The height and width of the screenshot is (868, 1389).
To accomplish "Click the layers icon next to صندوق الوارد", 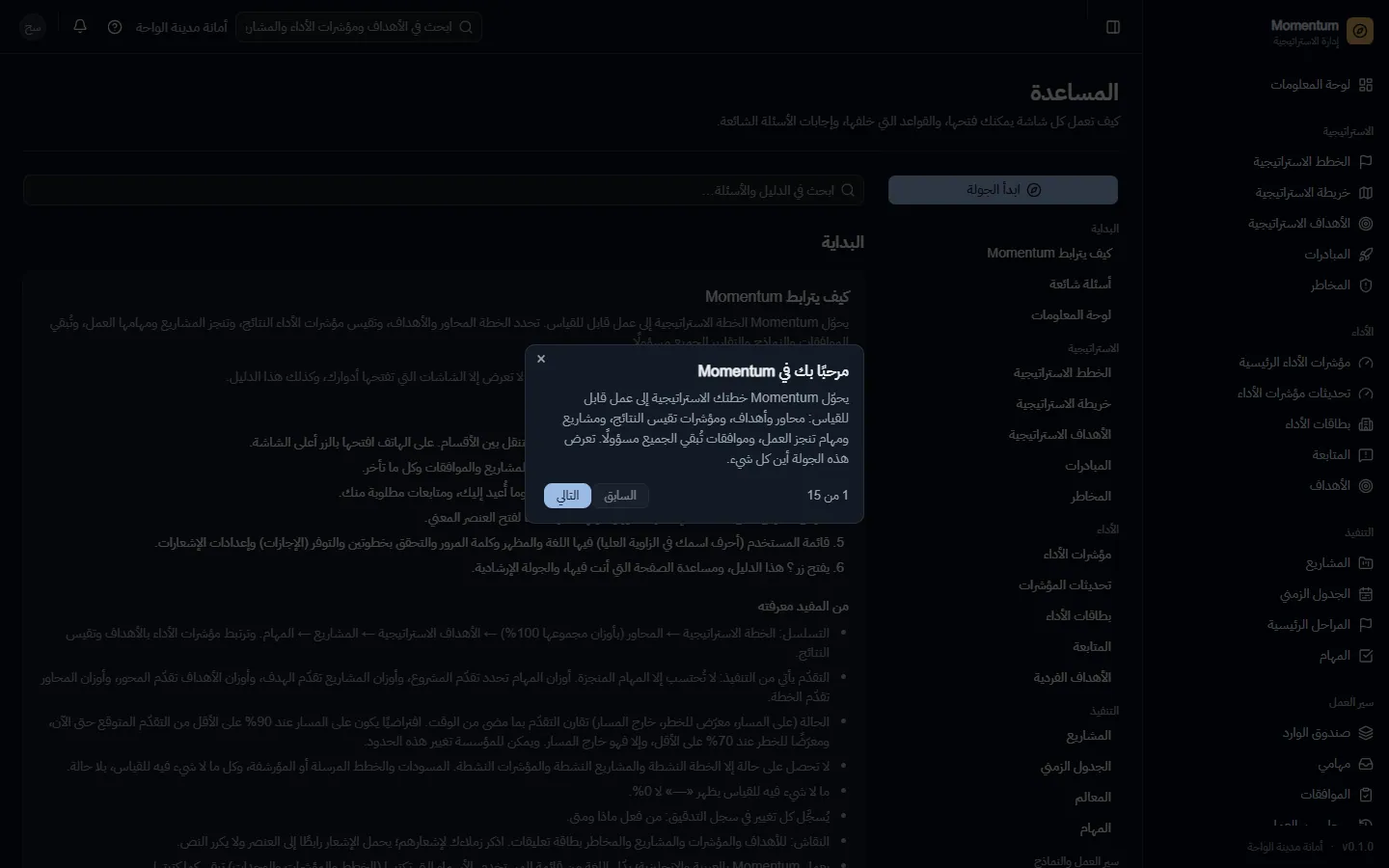I will pyautogui.click(x=1365, y=733).
